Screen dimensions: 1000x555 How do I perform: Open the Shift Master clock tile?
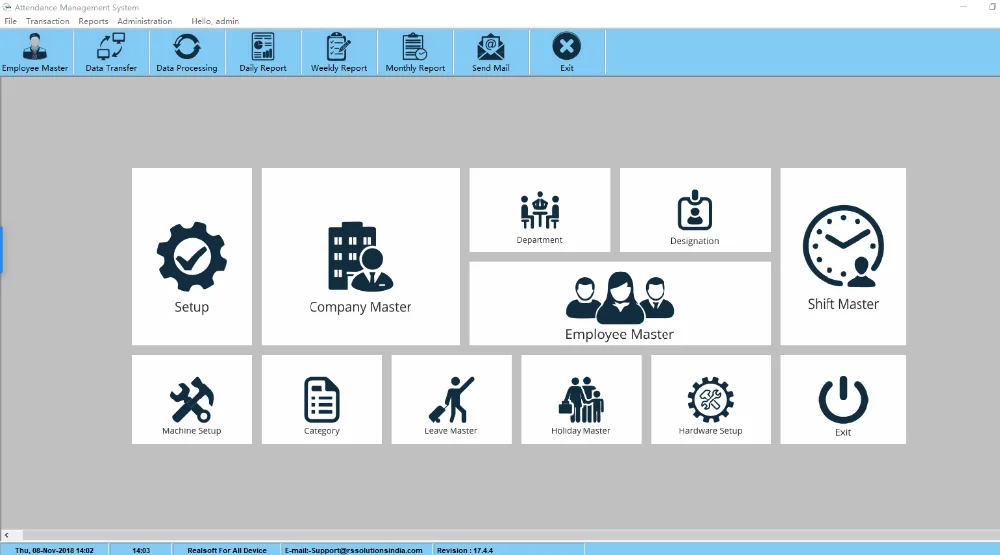tap(843, 257)
